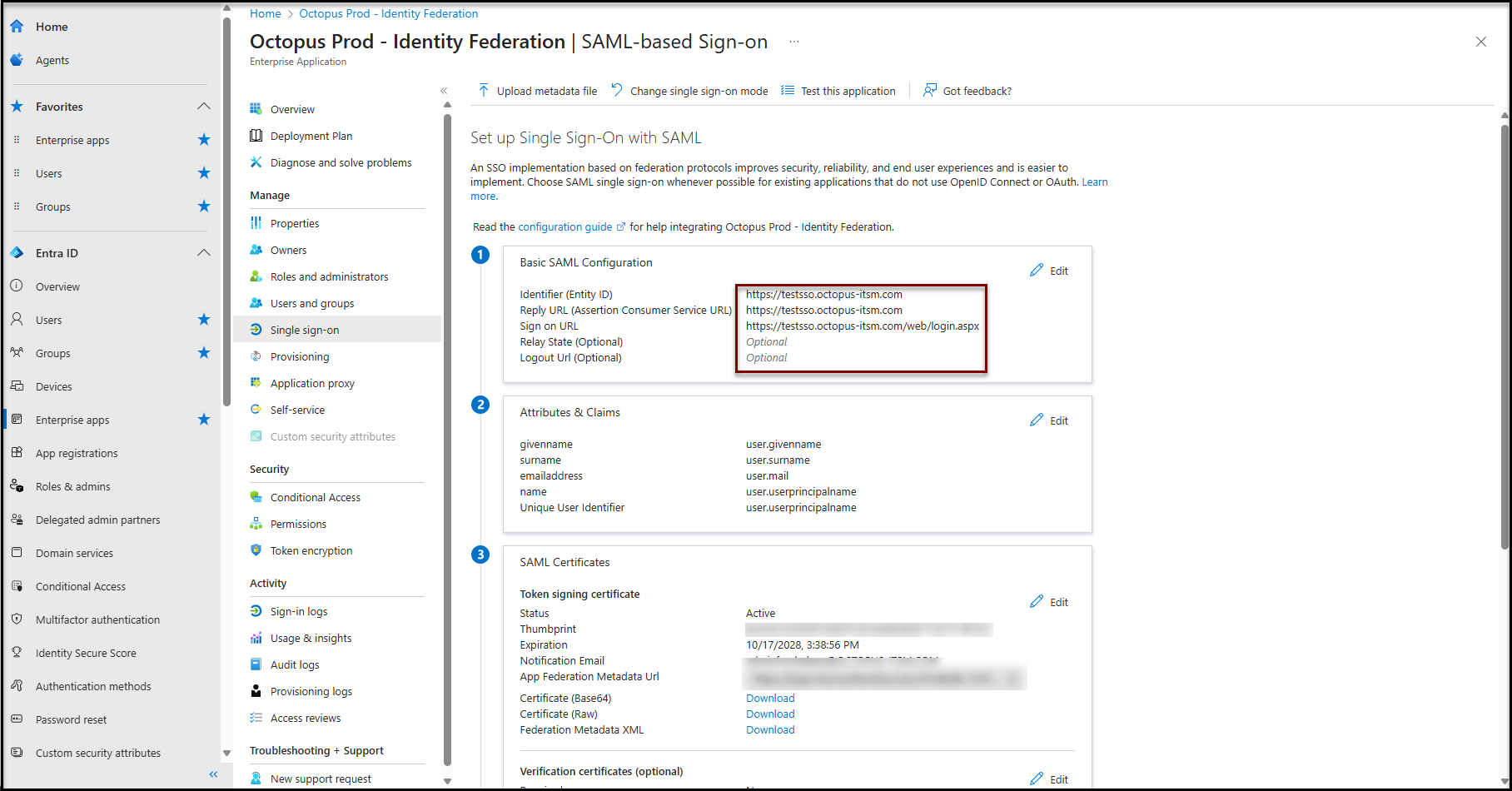Toggle favorite star for Groups under Entra ID
The image size is (1512, 791).
click(204, 353)
